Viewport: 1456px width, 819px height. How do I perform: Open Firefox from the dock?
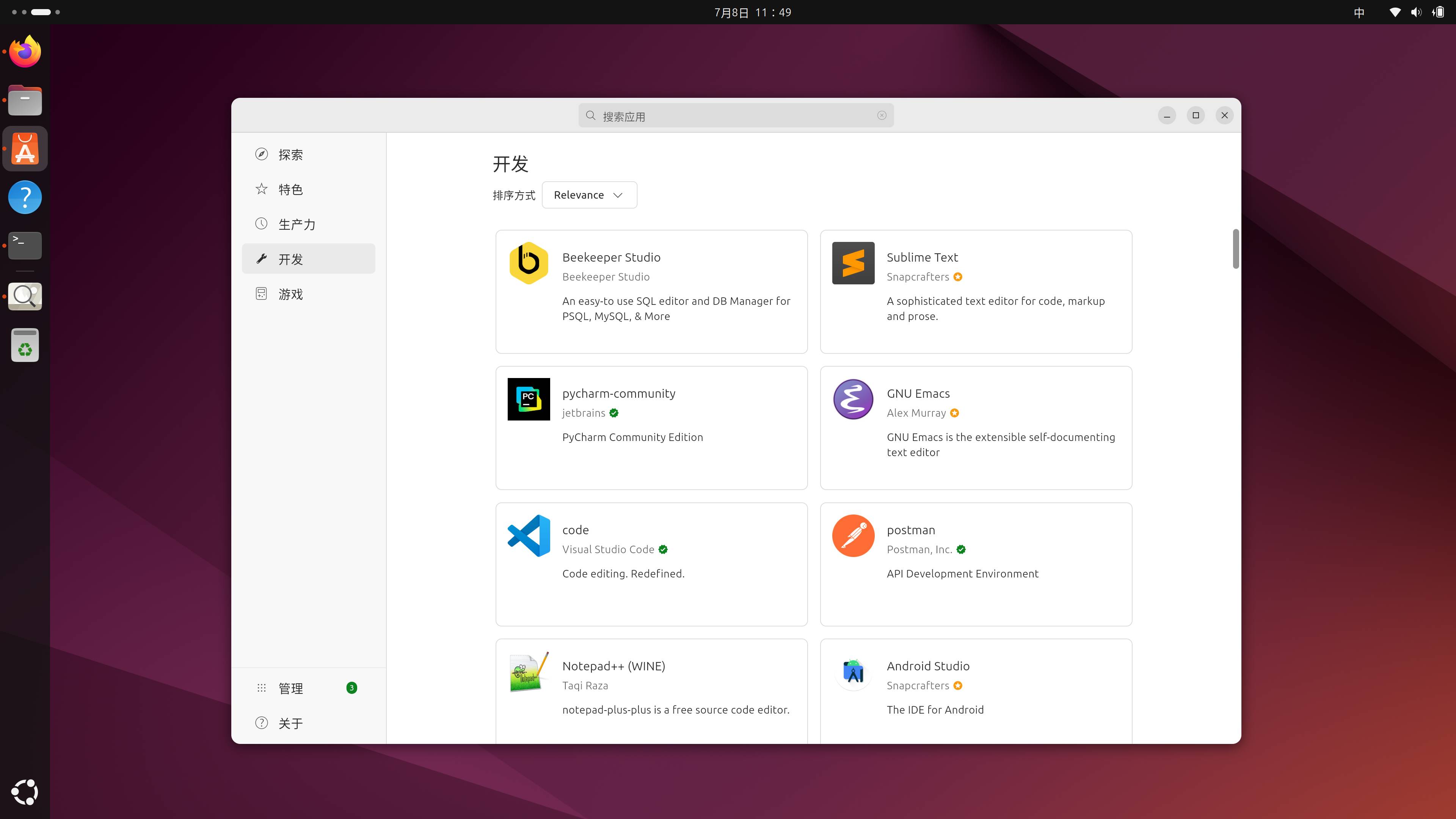[x=25, y=52]
